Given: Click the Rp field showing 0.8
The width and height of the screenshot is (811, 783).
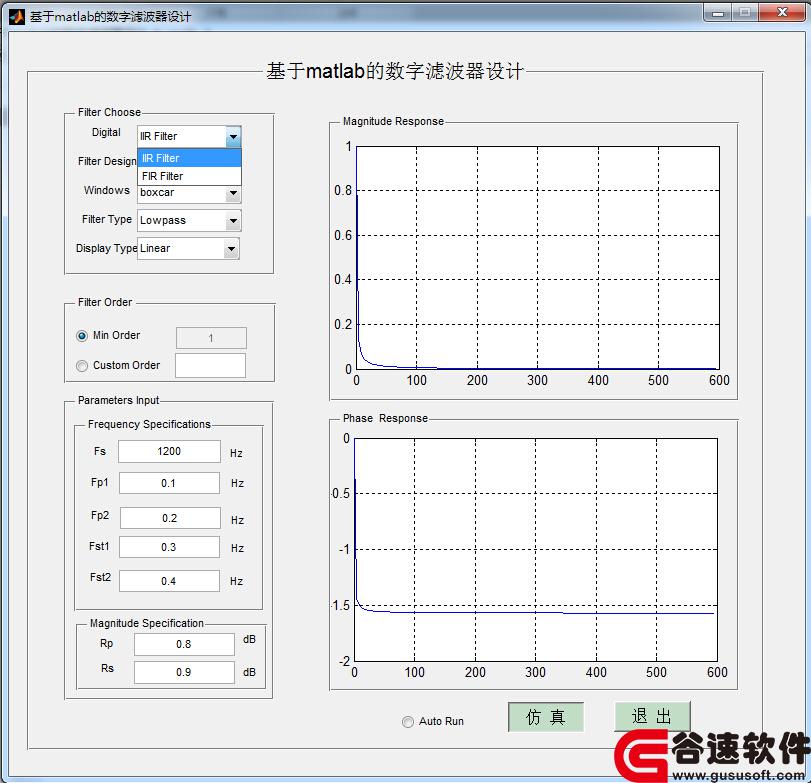Looking at the screenshot, I should pyautogui.click(x=184, y=644).
